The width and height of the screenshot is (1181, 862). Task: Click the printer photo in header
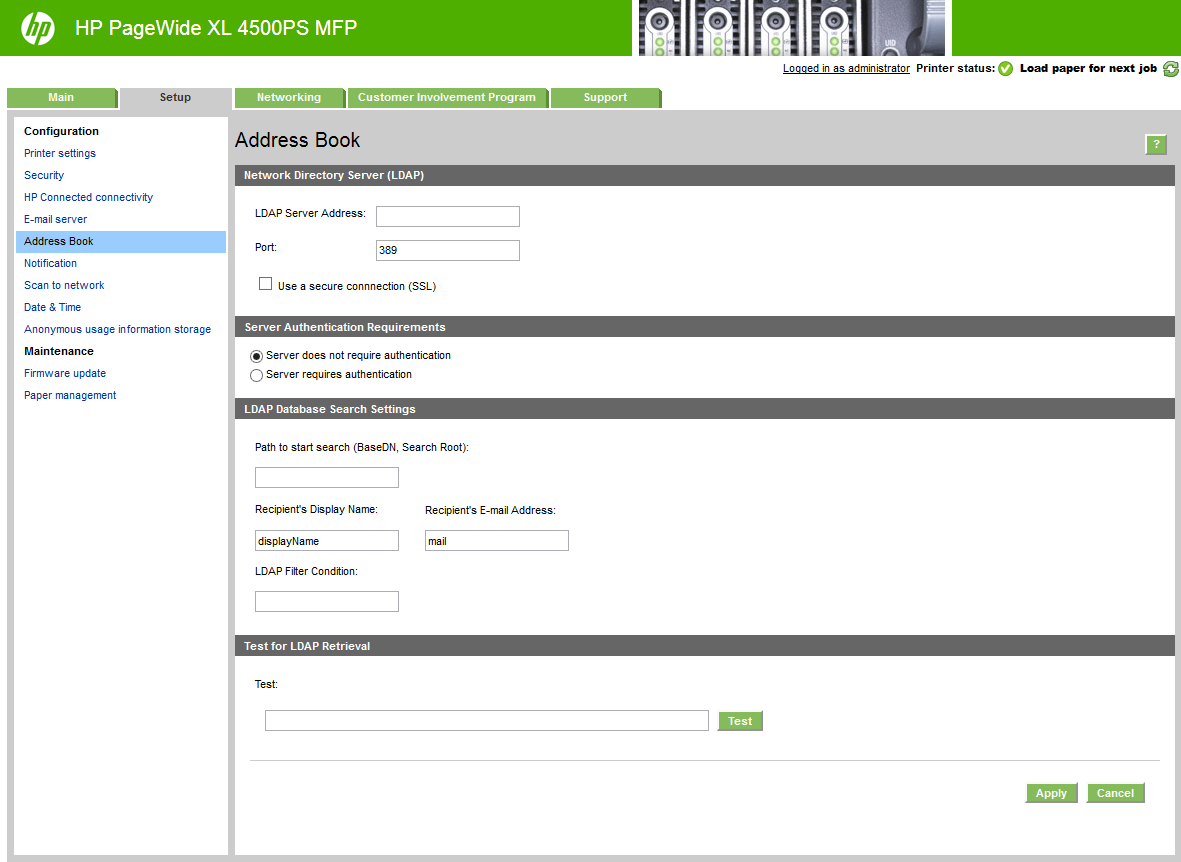click(792, 28)
